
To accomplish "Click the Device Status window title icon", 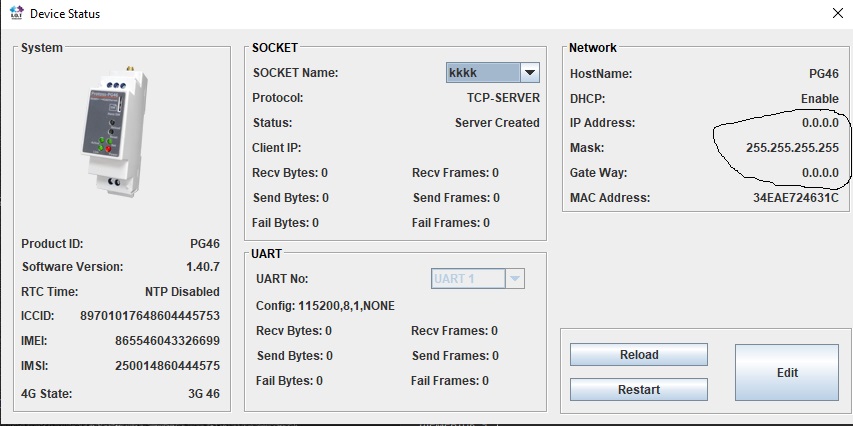I will coord(15,14).
